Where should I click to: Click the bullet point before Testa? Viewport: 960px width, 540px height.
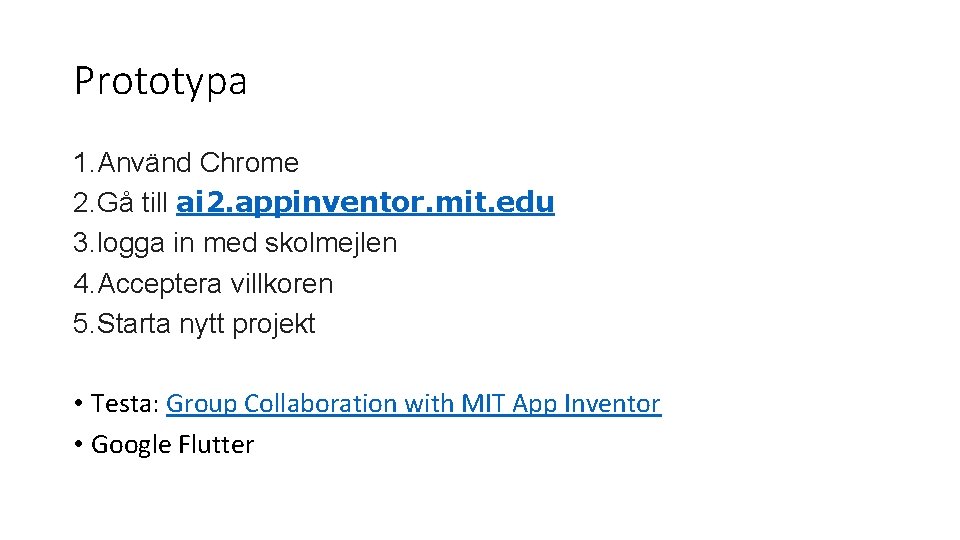pos(78,404)
